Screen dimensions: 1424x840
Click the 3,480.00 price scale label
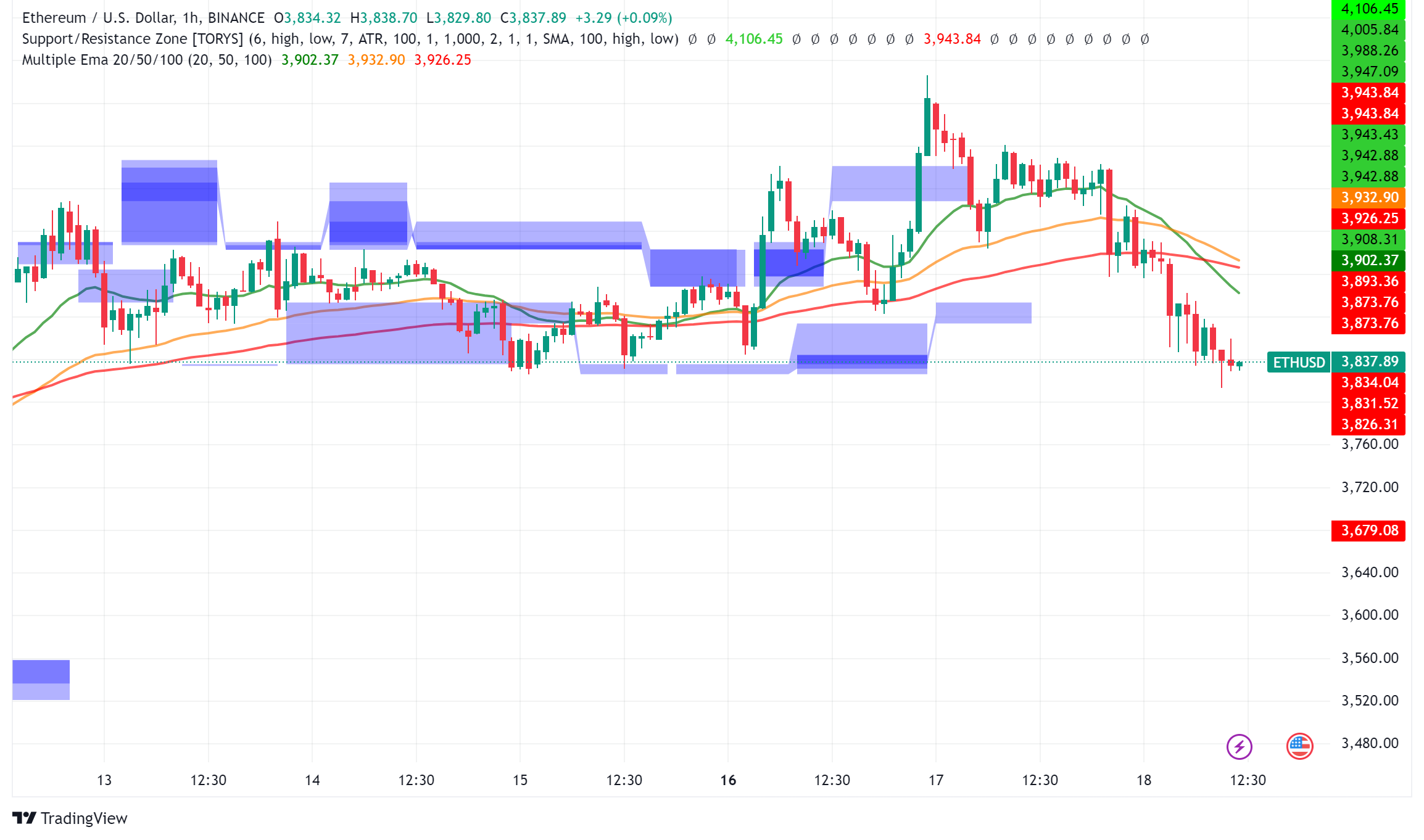tap(1370, 743)
